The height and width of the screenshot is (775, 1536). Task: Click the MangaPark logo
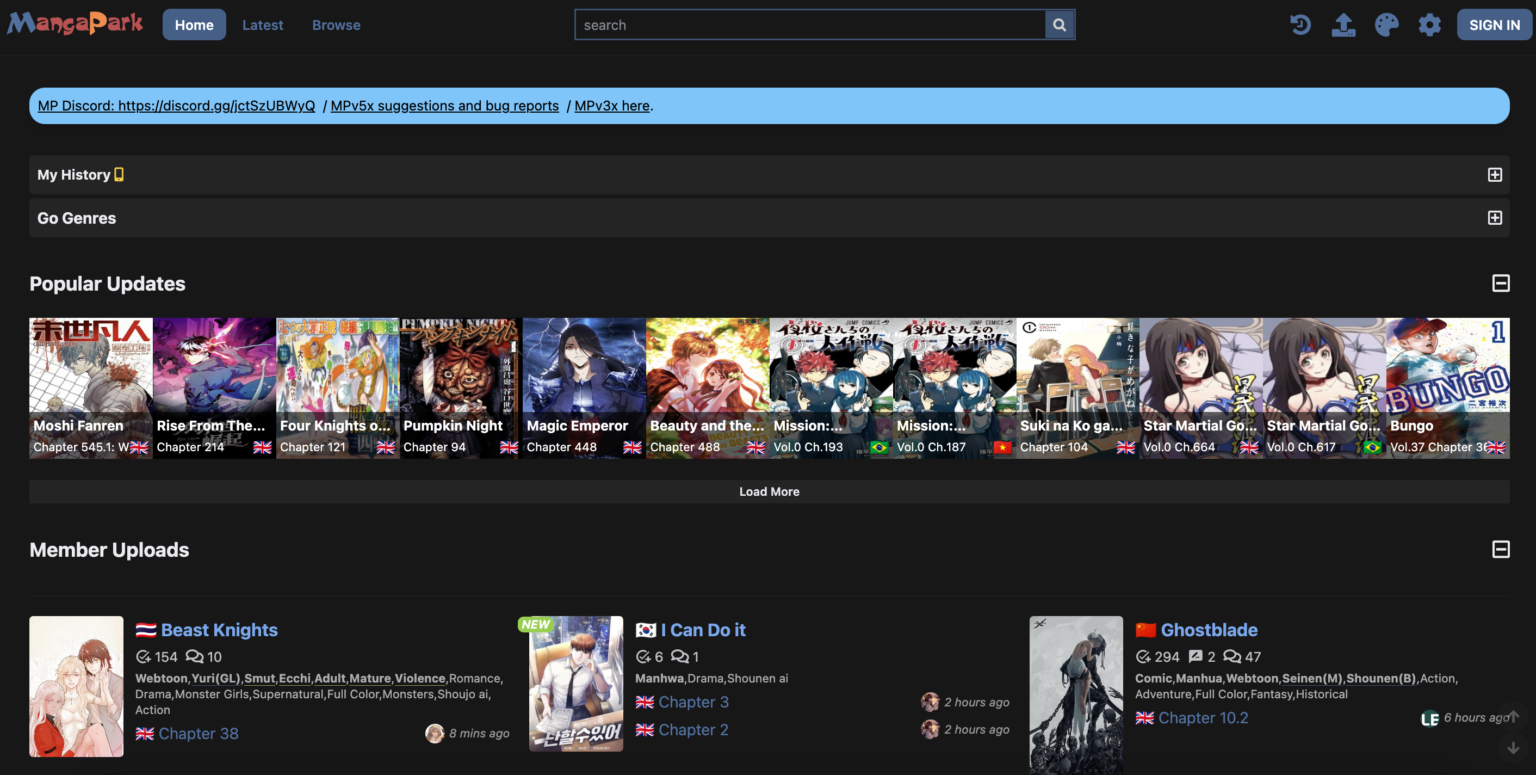(x=74, y=23)
